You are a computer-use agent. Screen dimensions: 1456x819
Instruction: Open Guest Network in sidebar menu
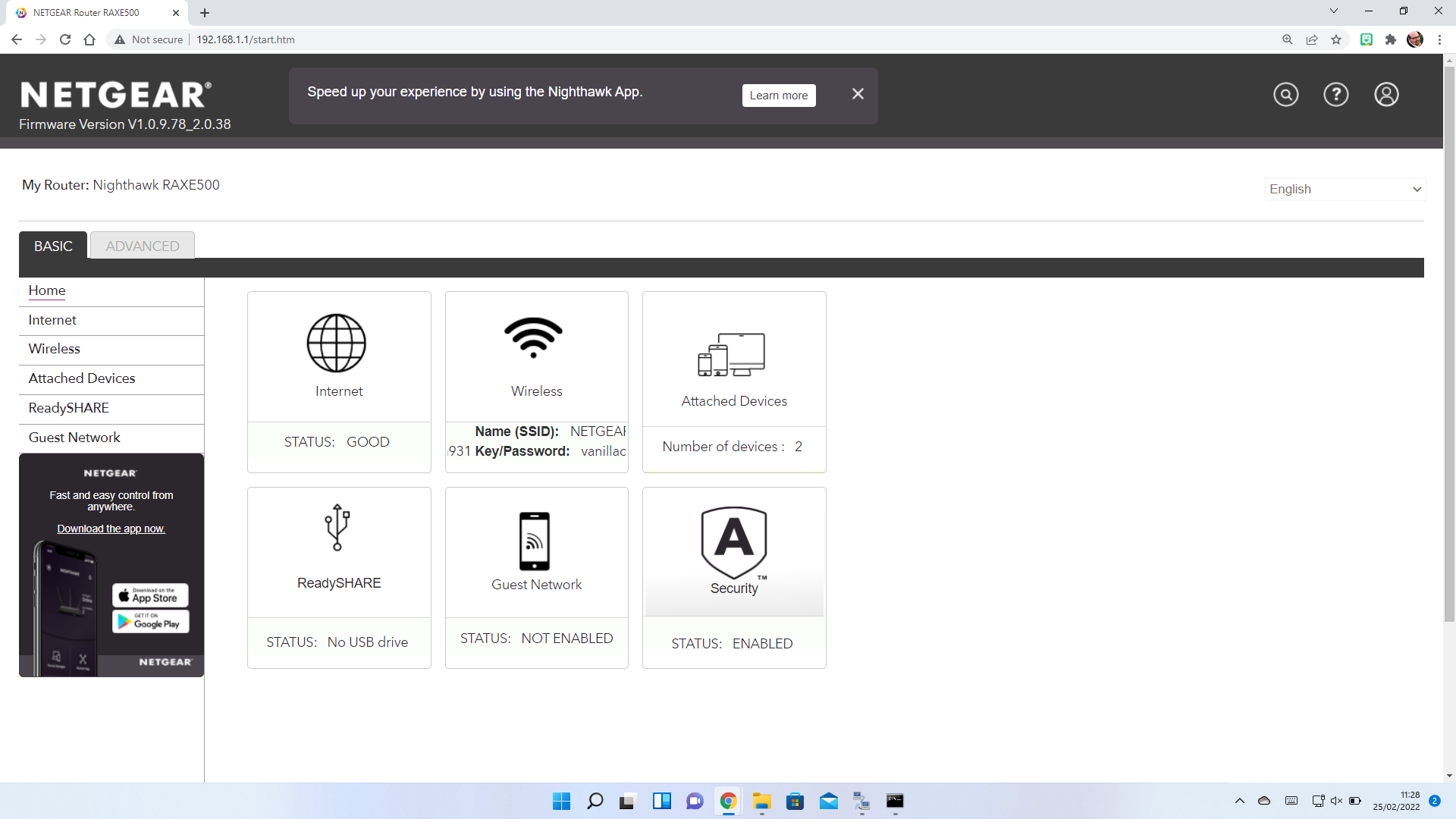(74, 438)
